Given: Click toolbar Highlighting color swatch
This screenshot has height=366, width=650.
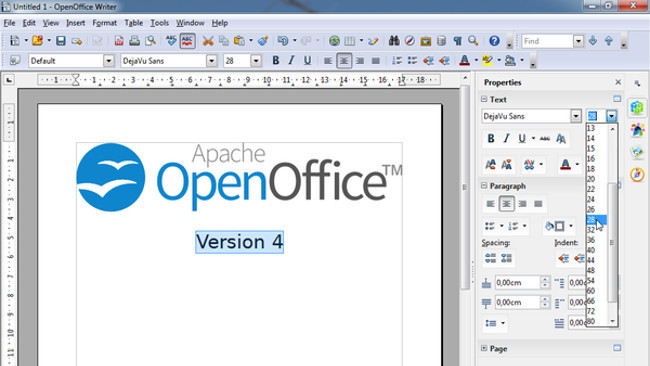Looking at the screenshot, I should tap(488, 61).
